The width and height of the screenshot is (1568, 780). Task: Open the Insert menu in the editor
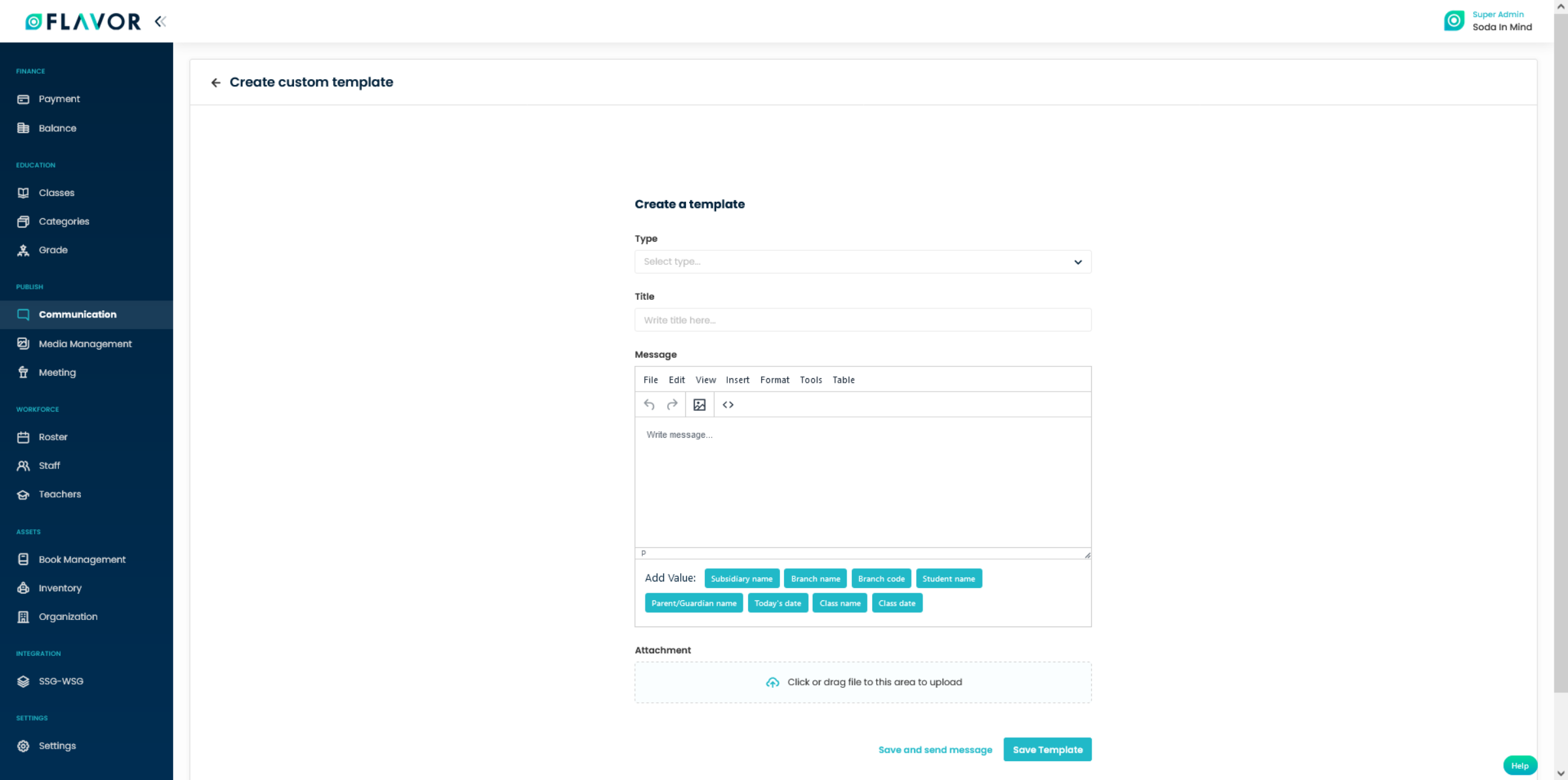[738, 380]
